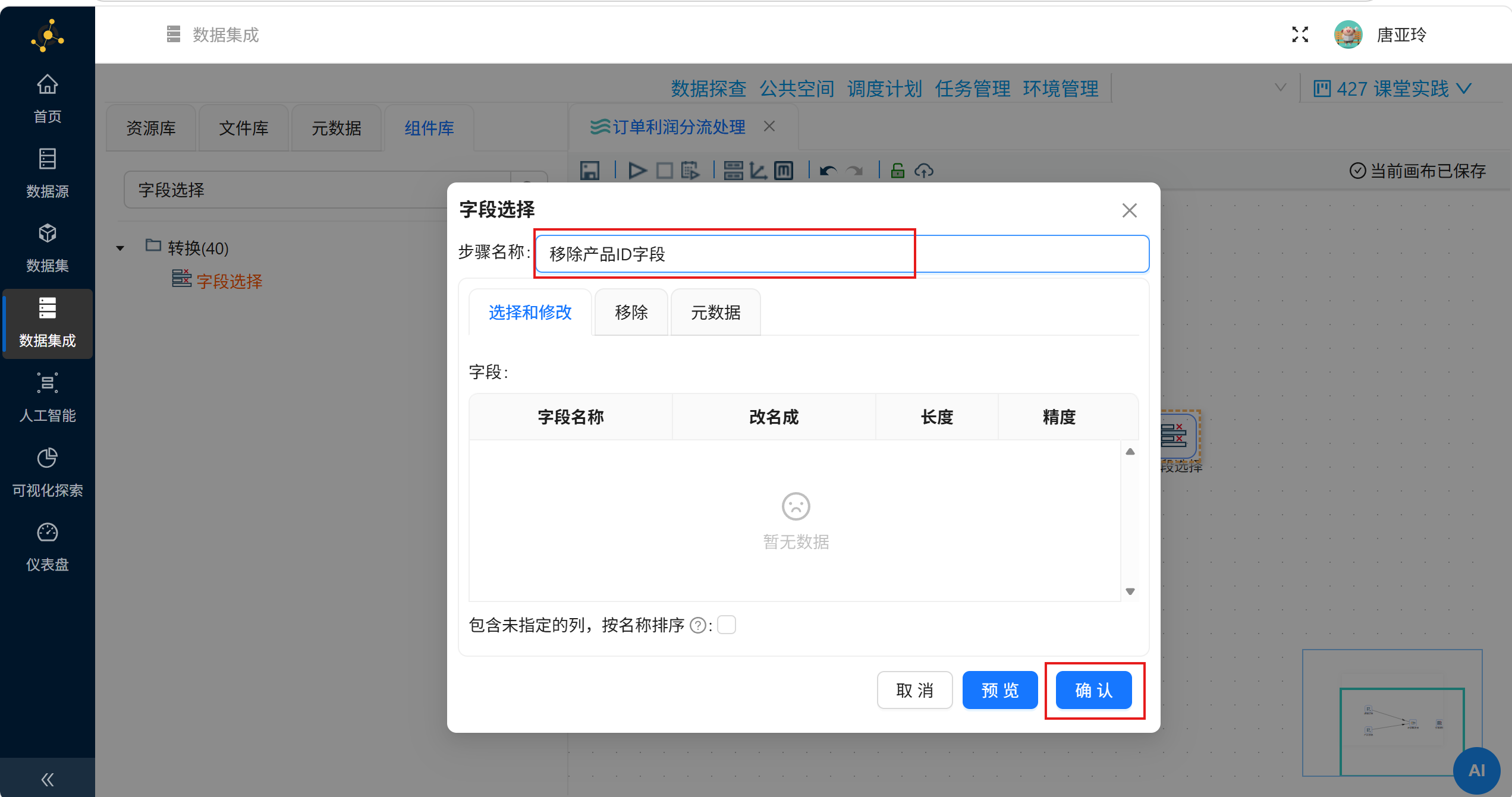The image size is (1512, 797).
Task: Open the 427 课堂实践 workspace dropdown
Action: pos(1392,89)
